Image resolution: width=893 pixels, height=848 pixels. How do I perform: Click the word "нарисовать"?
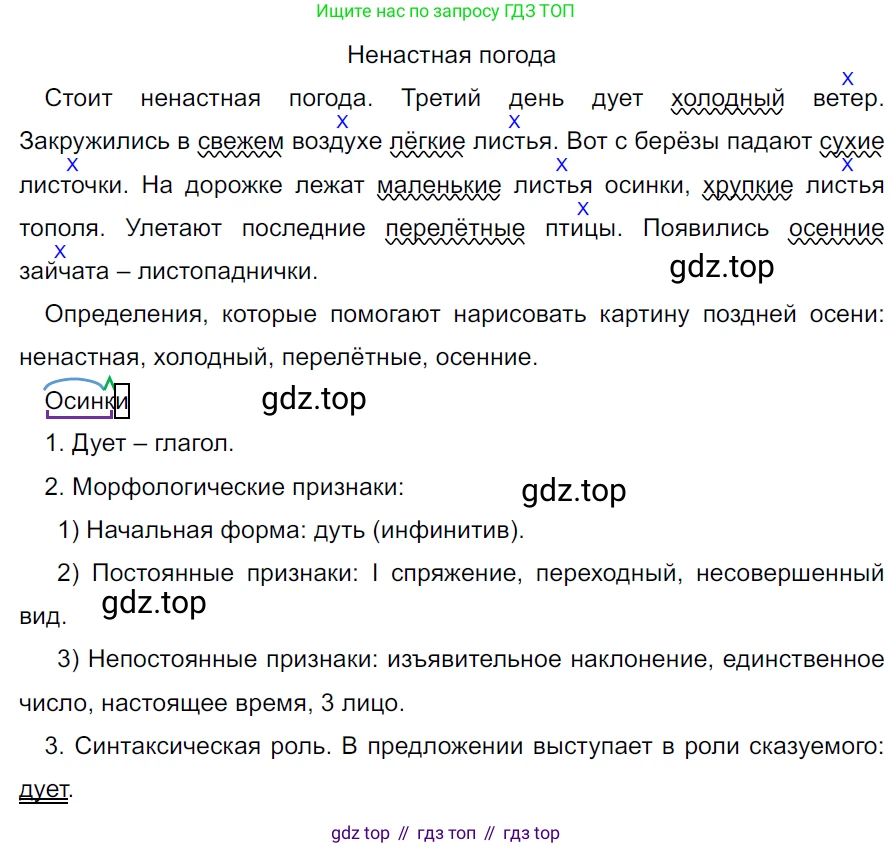520,314
